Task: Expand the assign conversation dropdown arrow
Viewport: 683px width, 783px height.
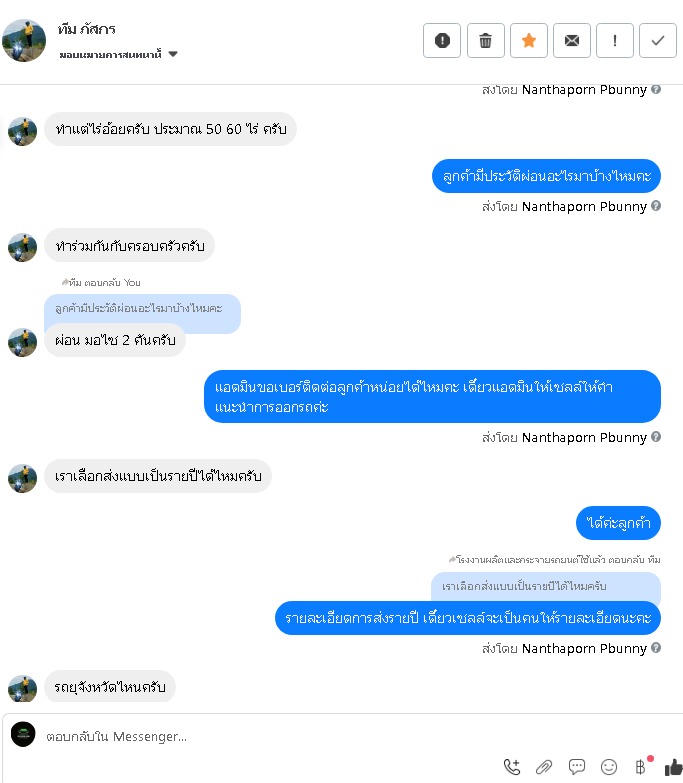Action: [x=173, y=54]
